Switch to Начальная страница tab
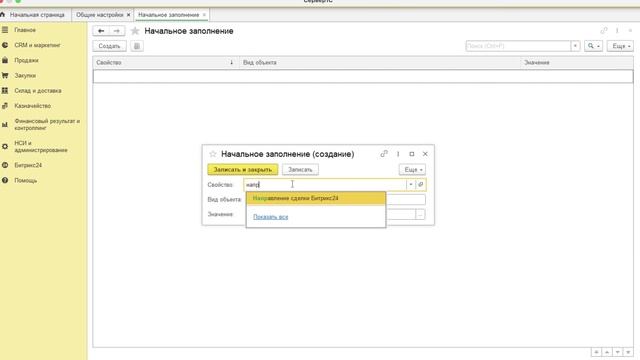 (x=37, y=15)
